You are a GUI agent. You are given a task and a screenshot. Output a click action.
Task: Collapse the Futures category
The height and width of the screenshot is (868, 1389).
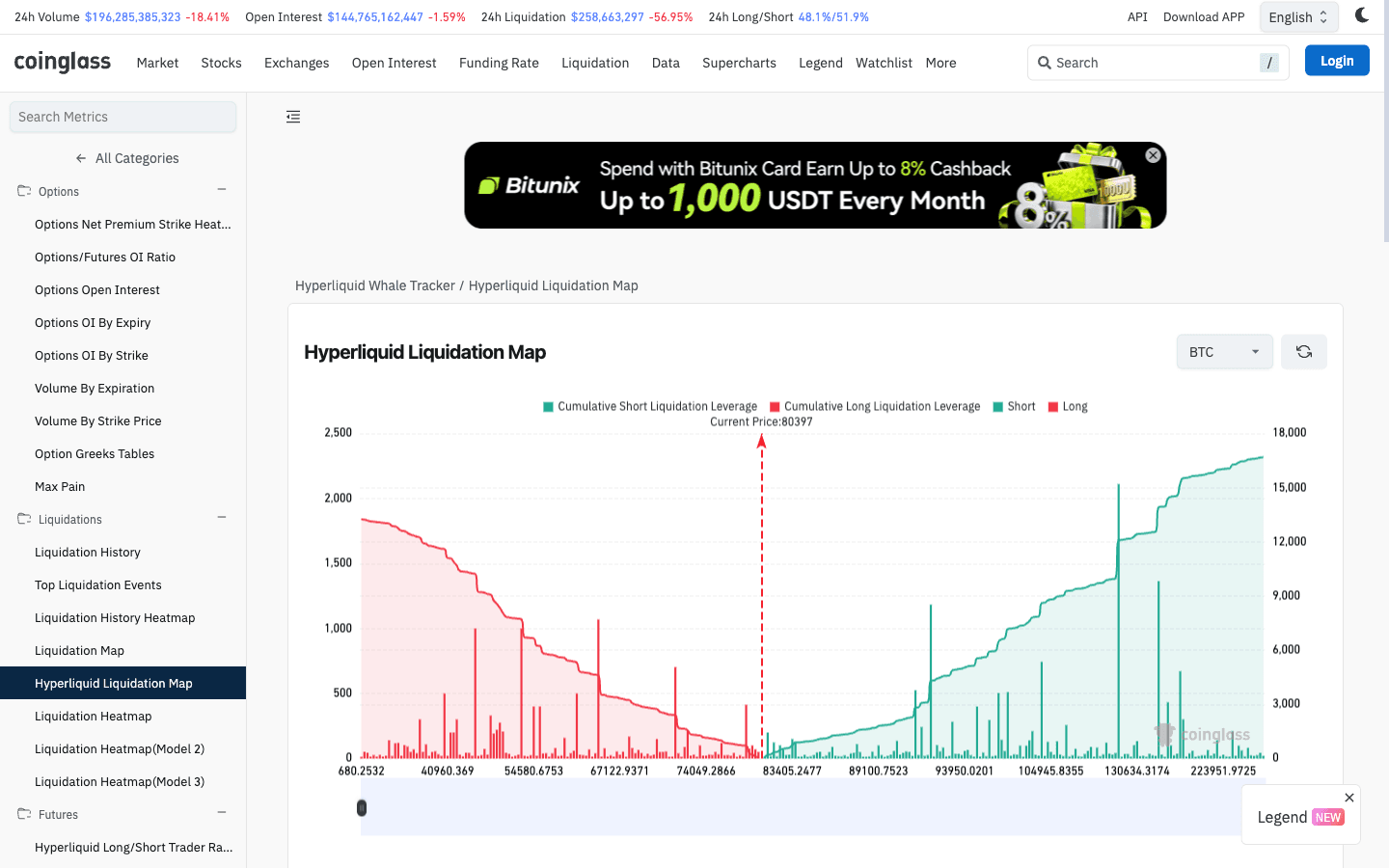coord(222,813)
